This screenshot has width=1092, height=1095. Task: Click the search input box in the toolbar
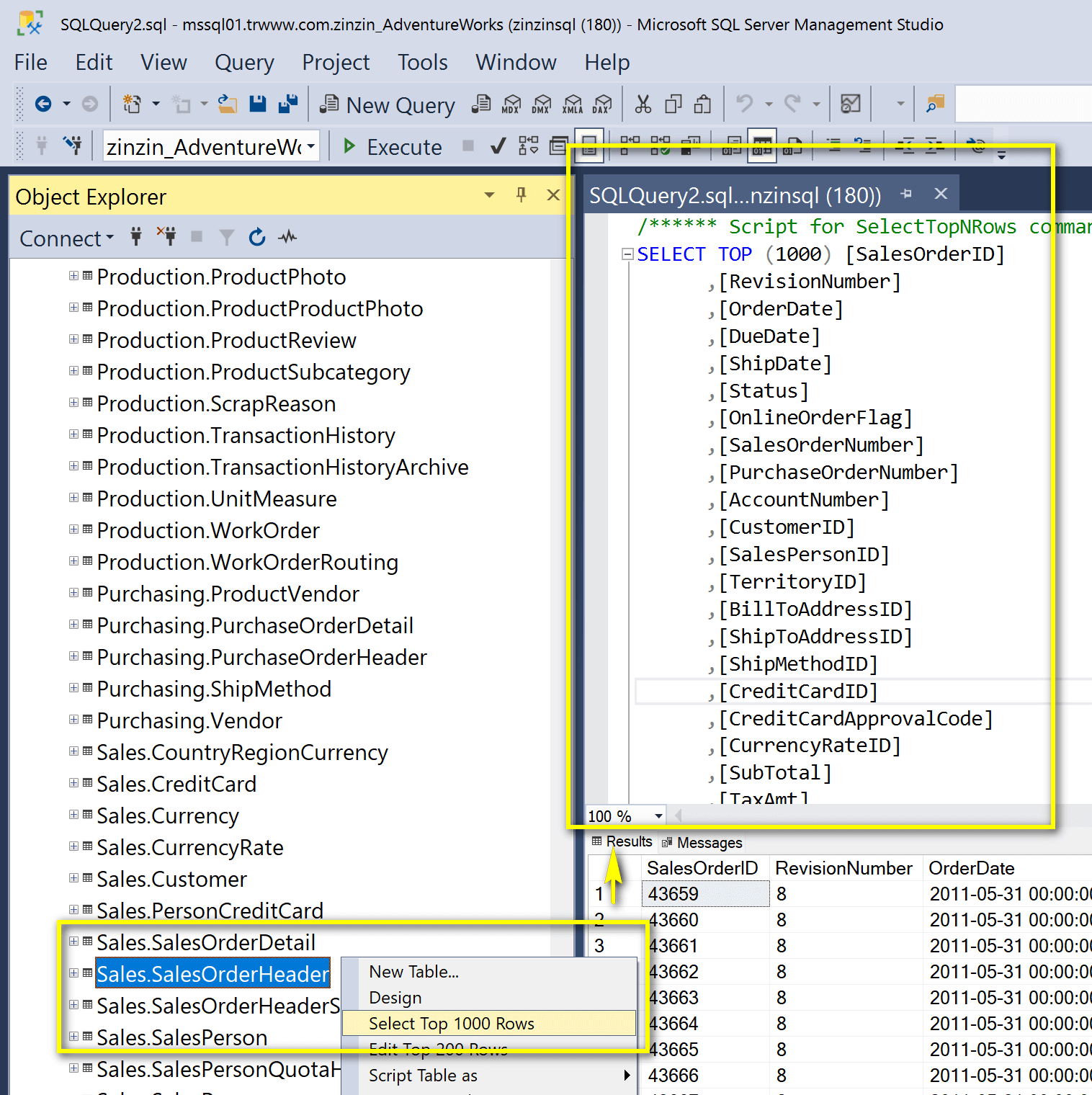pyautogui.click(x=1024, y=104)
